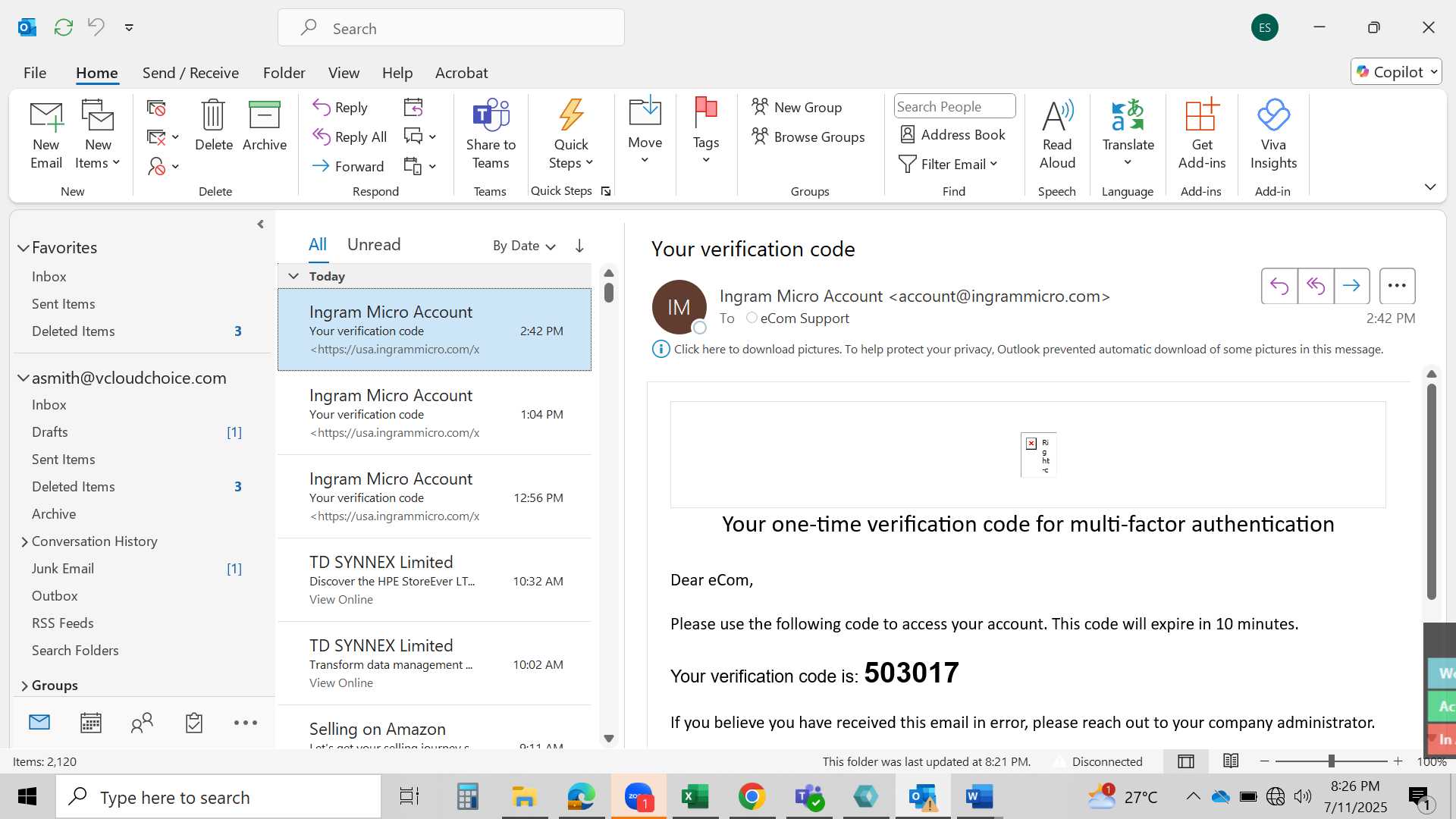This screenshot has height=819, width=1456.
Task: Open the Address Book
Action: [x=952, y=135]
